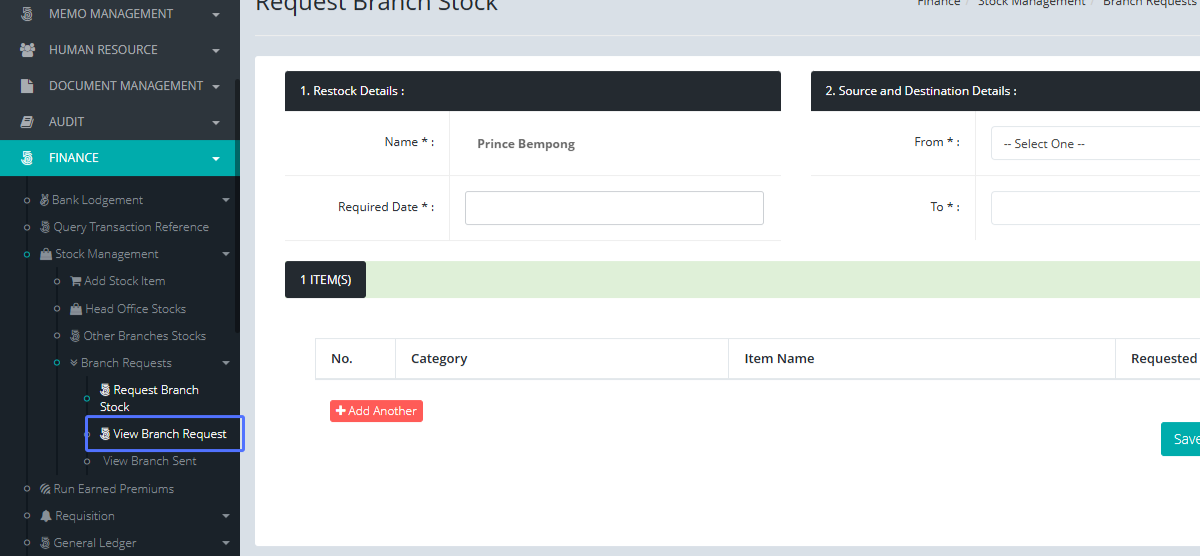This screenshot has height=556, width=1200.
Task: Open View Branch Request page
Action: [x=169, y=434]
